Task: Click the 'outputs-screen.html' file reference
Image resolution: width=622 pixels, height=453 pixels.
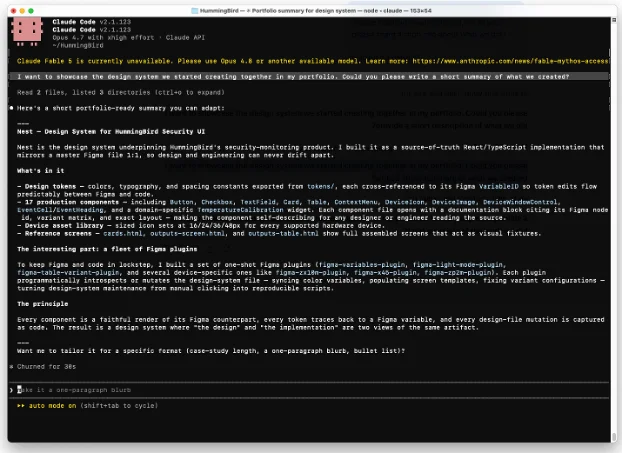Action: 187,234
